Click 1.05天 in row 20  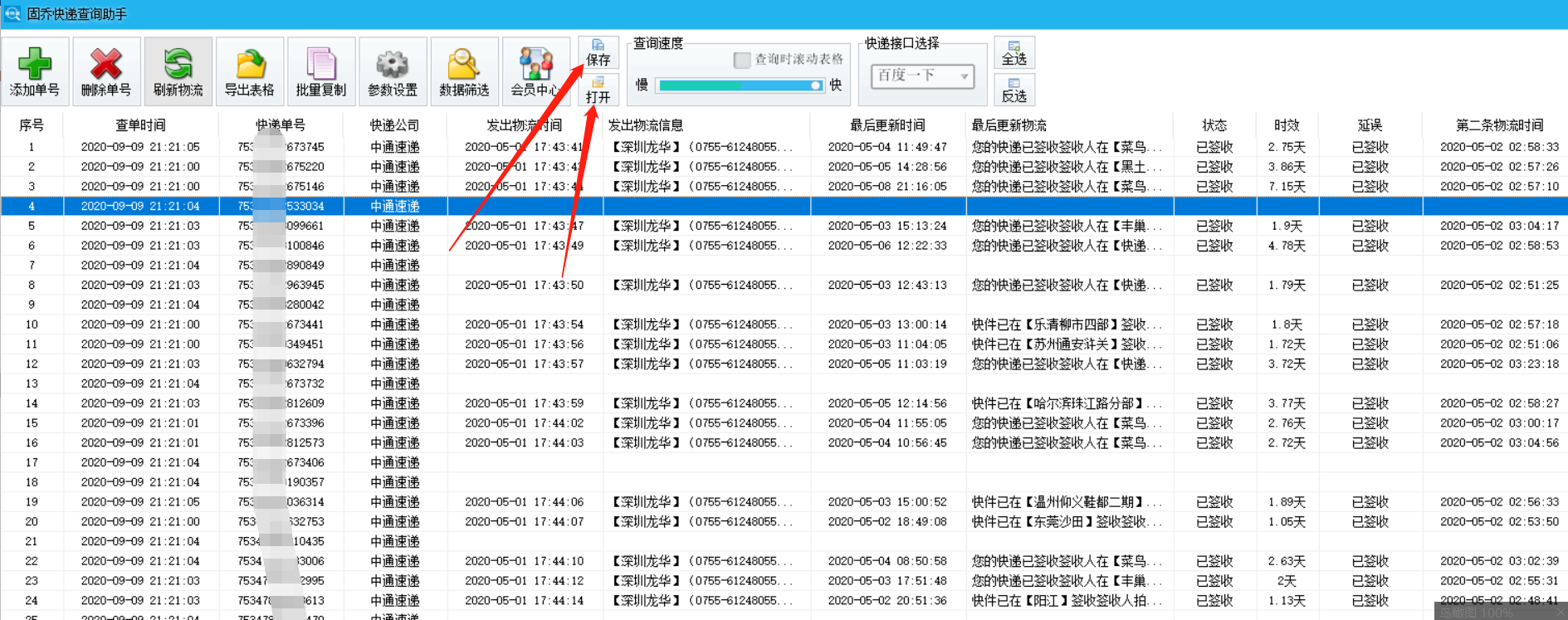pyautogui.click(x=1287, y=522)
